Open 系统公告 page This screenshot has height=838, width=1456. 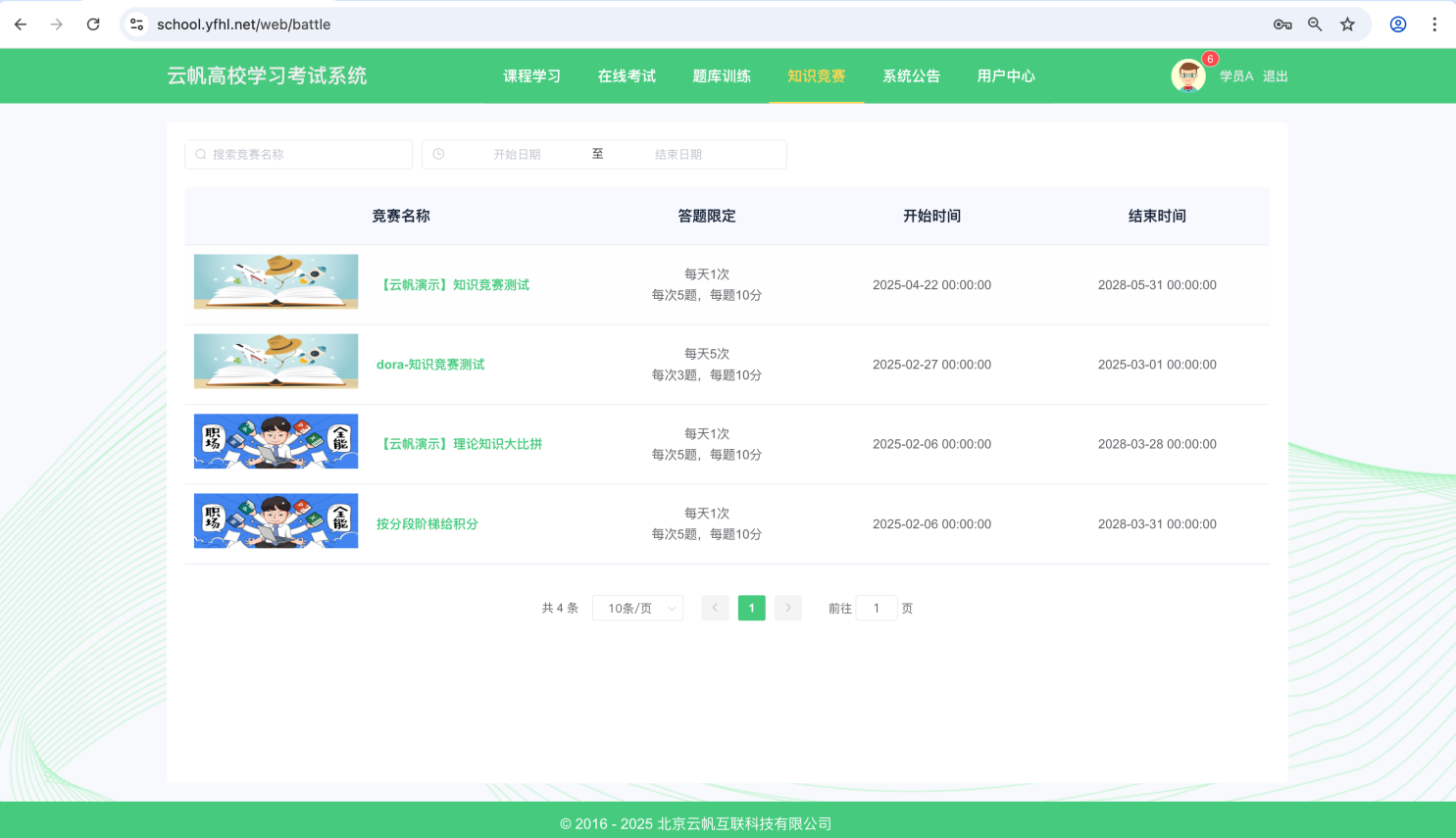[x=912, y=75]
